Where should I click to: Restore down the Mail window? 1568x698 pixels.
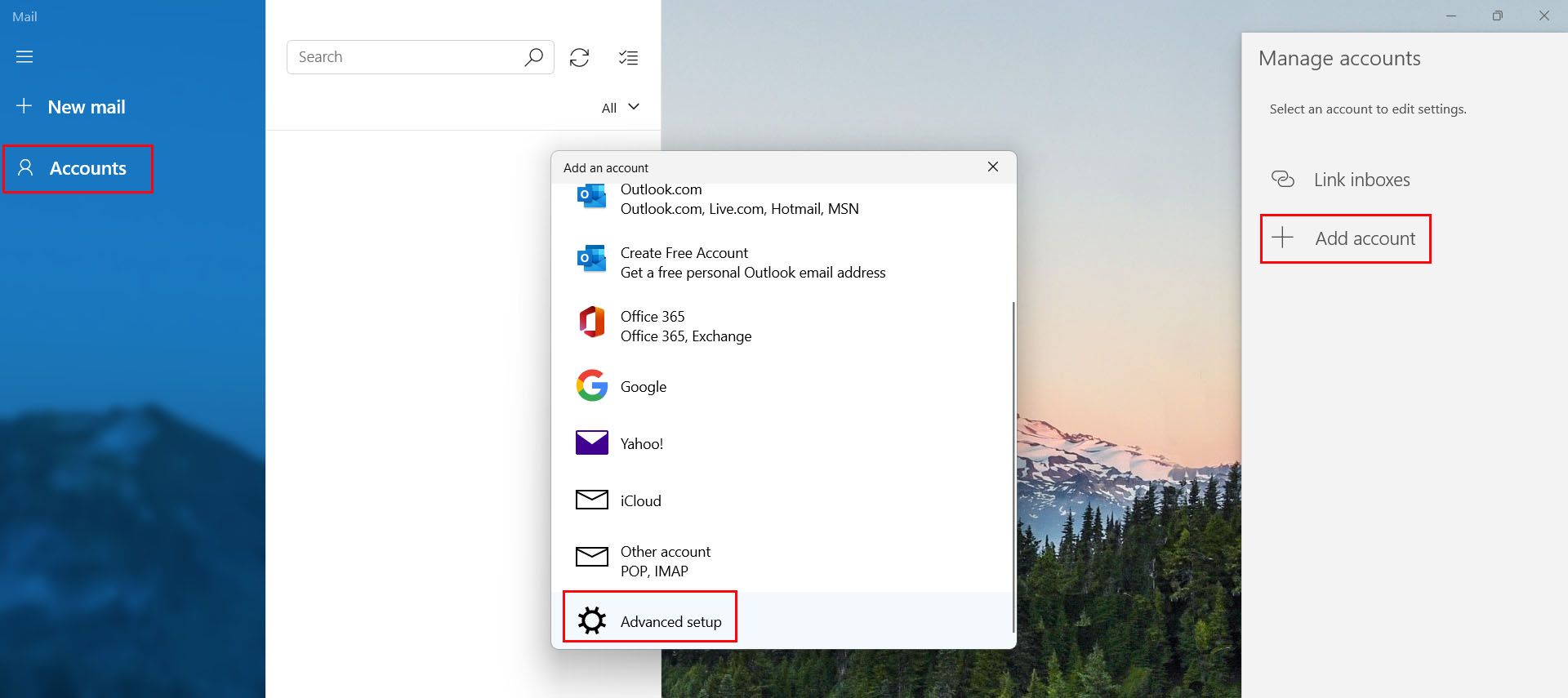(1497, 16)
